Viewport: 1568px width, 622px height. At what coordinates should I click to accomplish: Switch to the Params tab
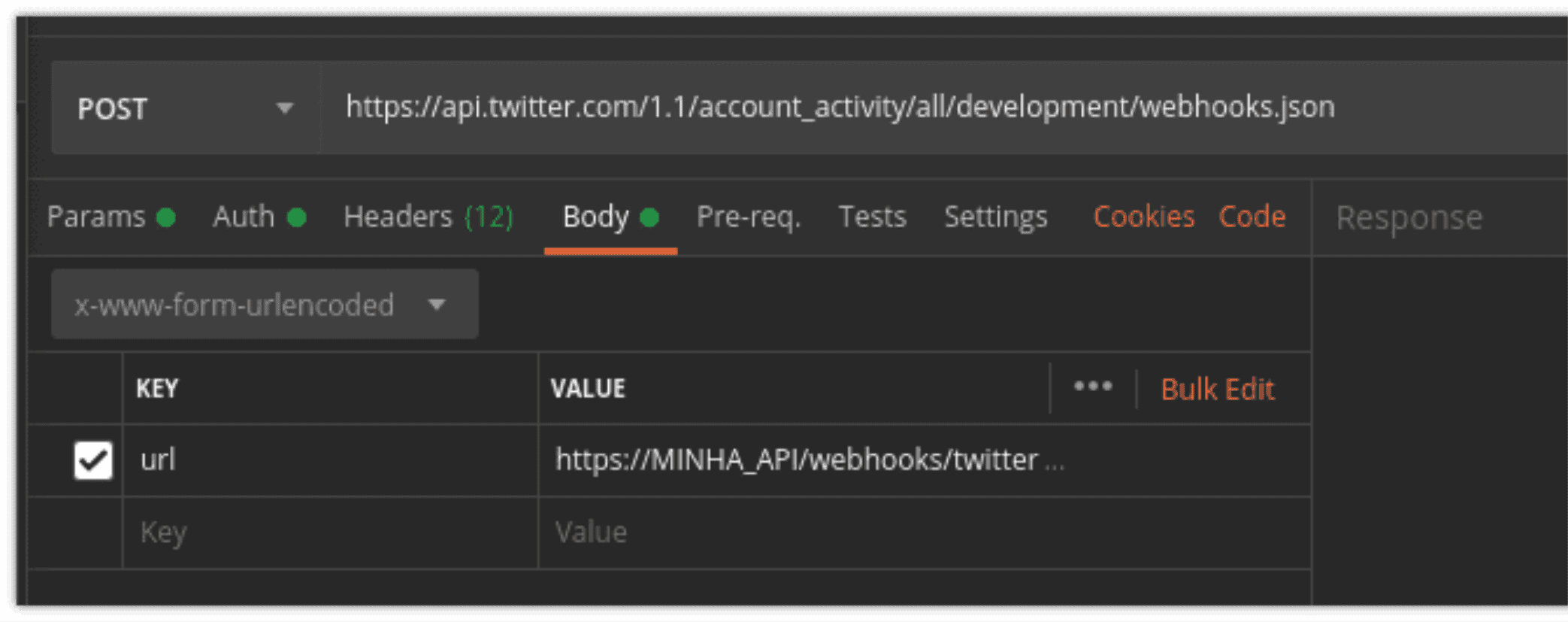[97, 217]
